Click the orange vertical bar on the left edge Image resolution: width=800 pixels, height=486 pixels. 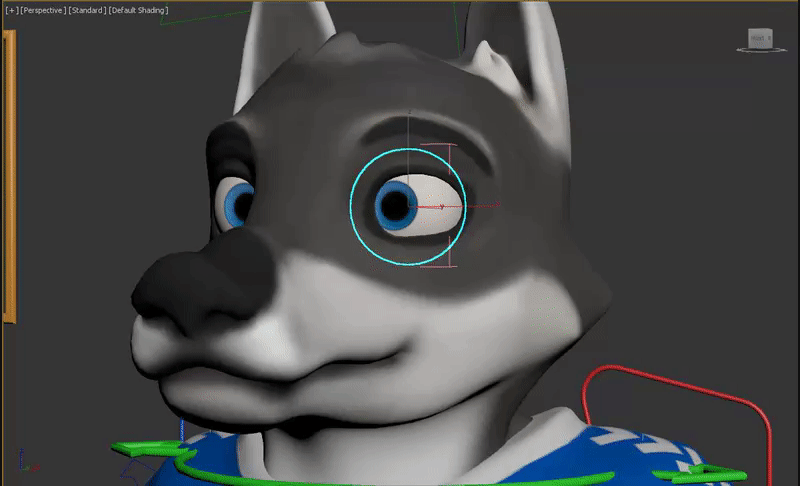pos(10,176)
